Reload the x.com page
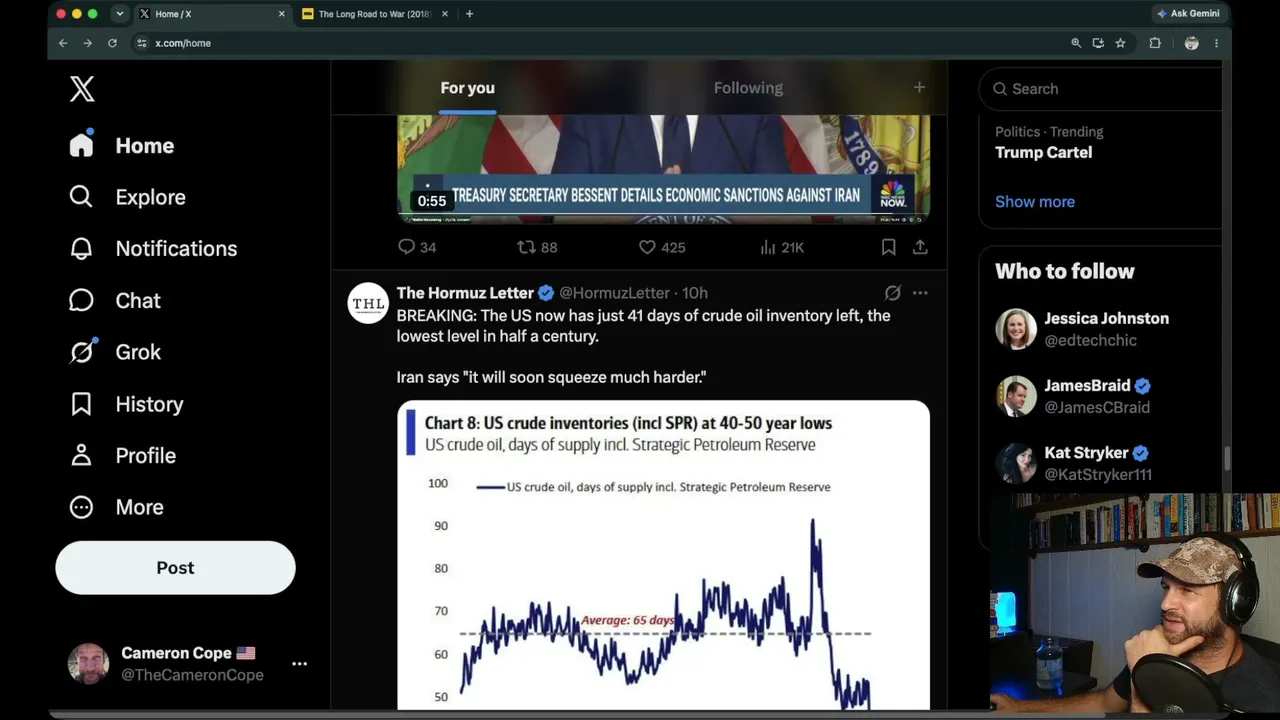1280x720 pixels. (x=112, y=43)
